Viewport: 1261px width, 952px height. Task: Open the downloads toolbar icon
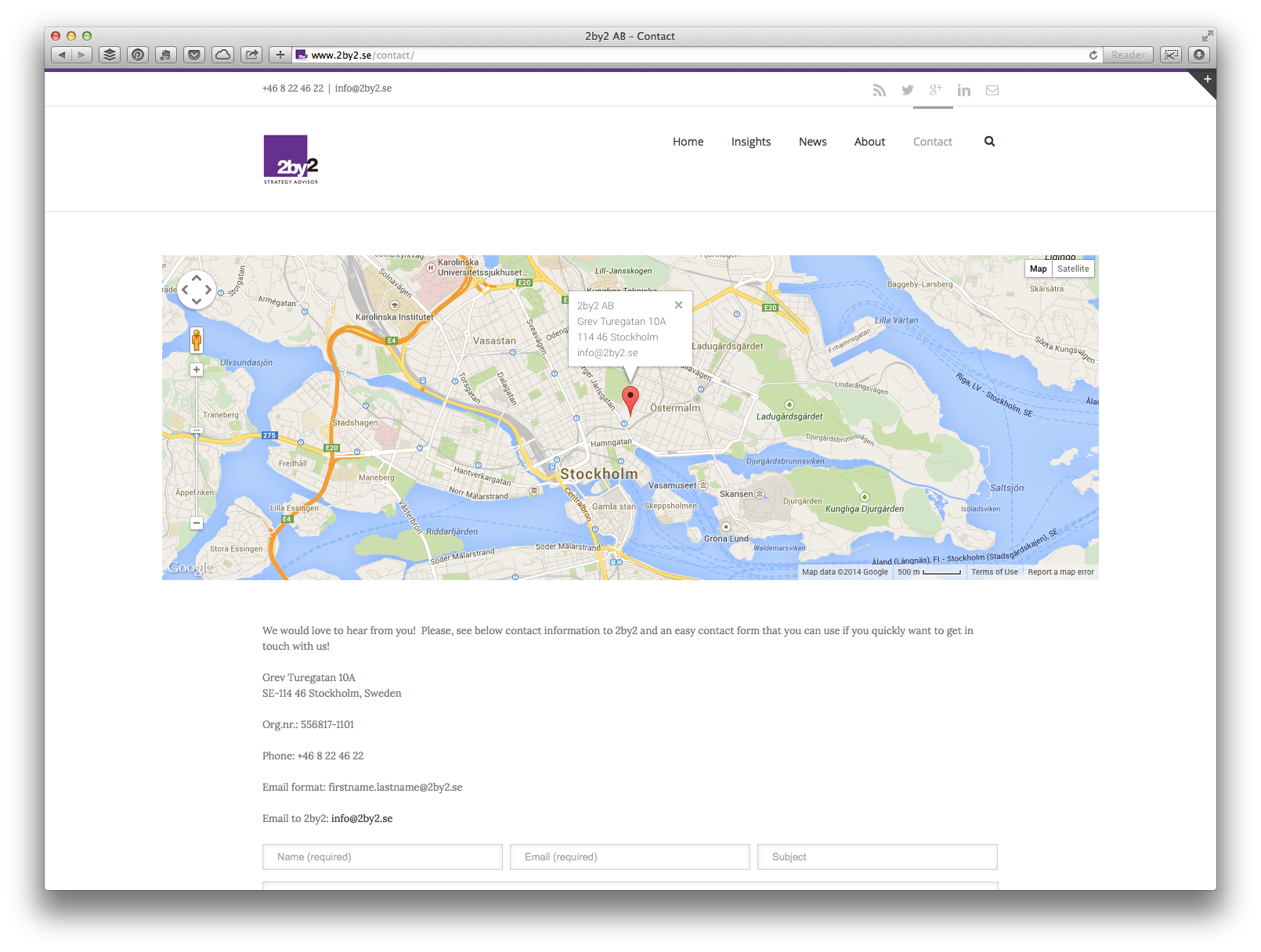[1199, 55]
